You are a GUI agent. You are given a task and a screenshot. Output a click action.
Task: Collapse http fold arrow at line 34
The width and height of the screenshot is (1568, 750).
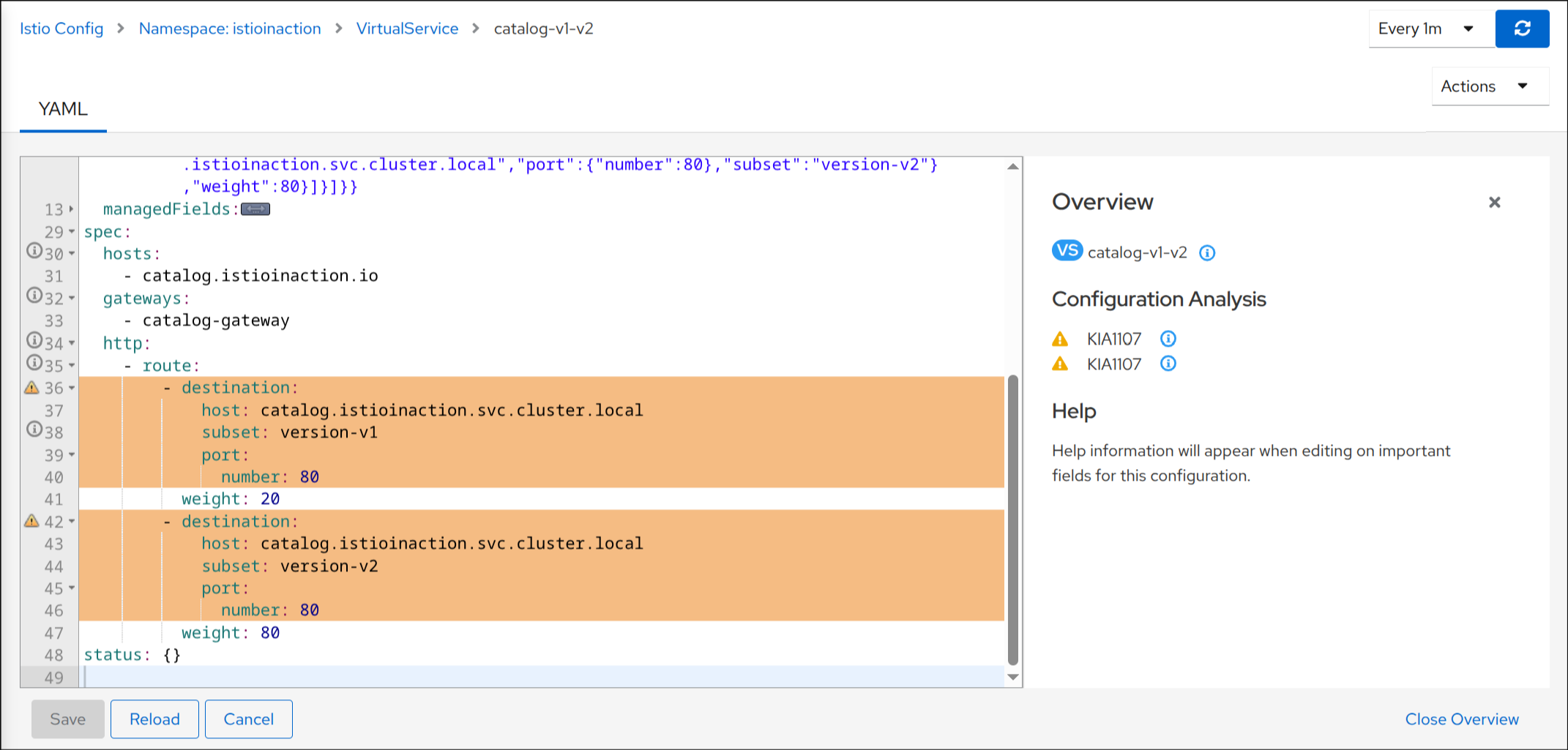tap(72, 343)
